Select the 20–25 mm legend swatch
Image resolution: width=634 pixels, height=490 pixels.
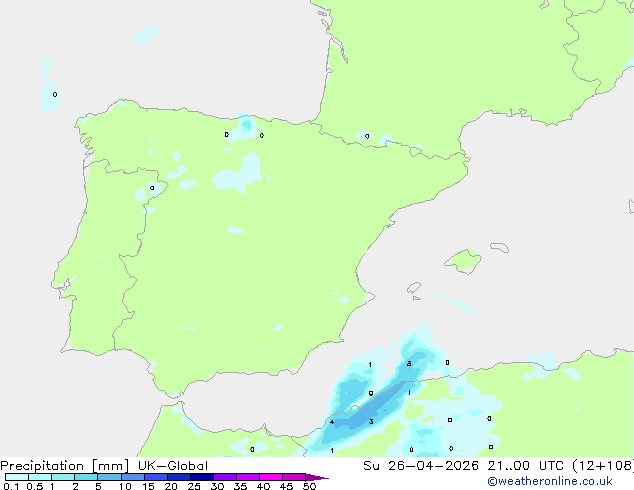point(179,477)
